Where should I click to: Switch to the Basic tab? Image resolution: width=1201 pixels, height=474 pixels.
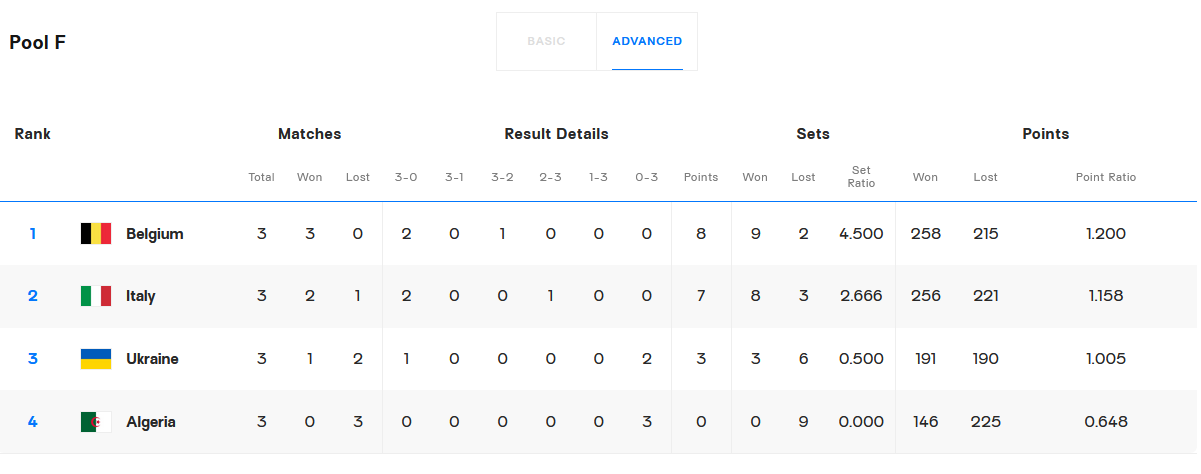(x=546, y=42)
